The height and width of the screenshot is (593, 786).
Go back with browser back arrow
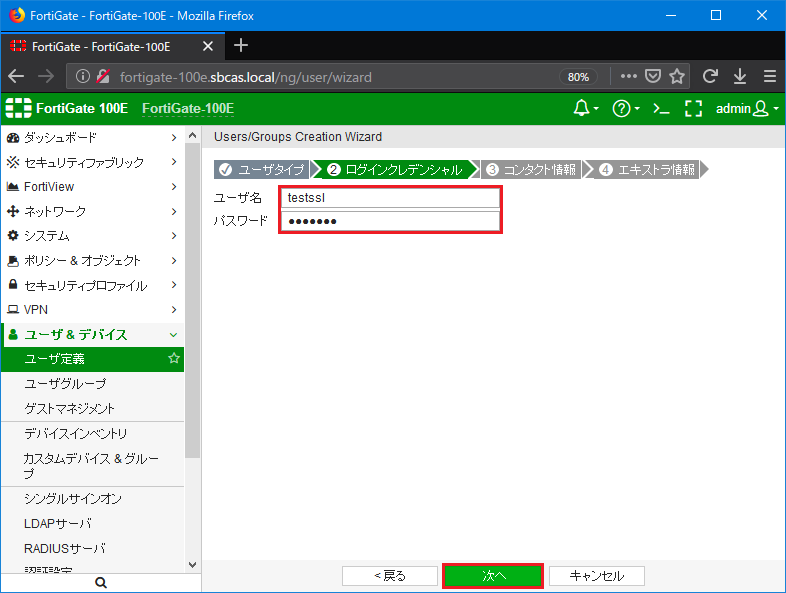click(x=16, y=77)
